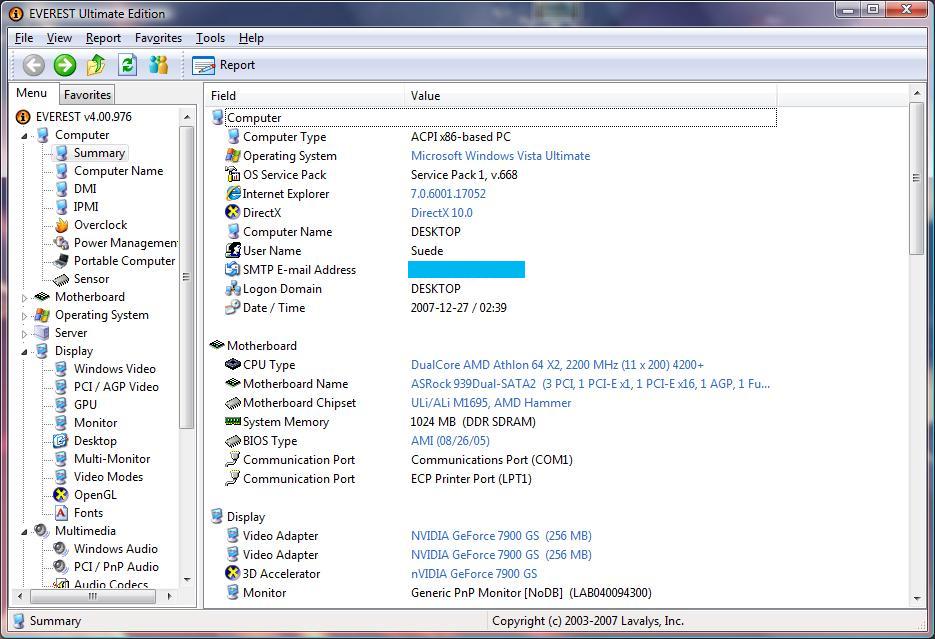Click the Operating System Windows icon in tree
The height and width of the screenshot is (639, 935).
pos(42,315)
